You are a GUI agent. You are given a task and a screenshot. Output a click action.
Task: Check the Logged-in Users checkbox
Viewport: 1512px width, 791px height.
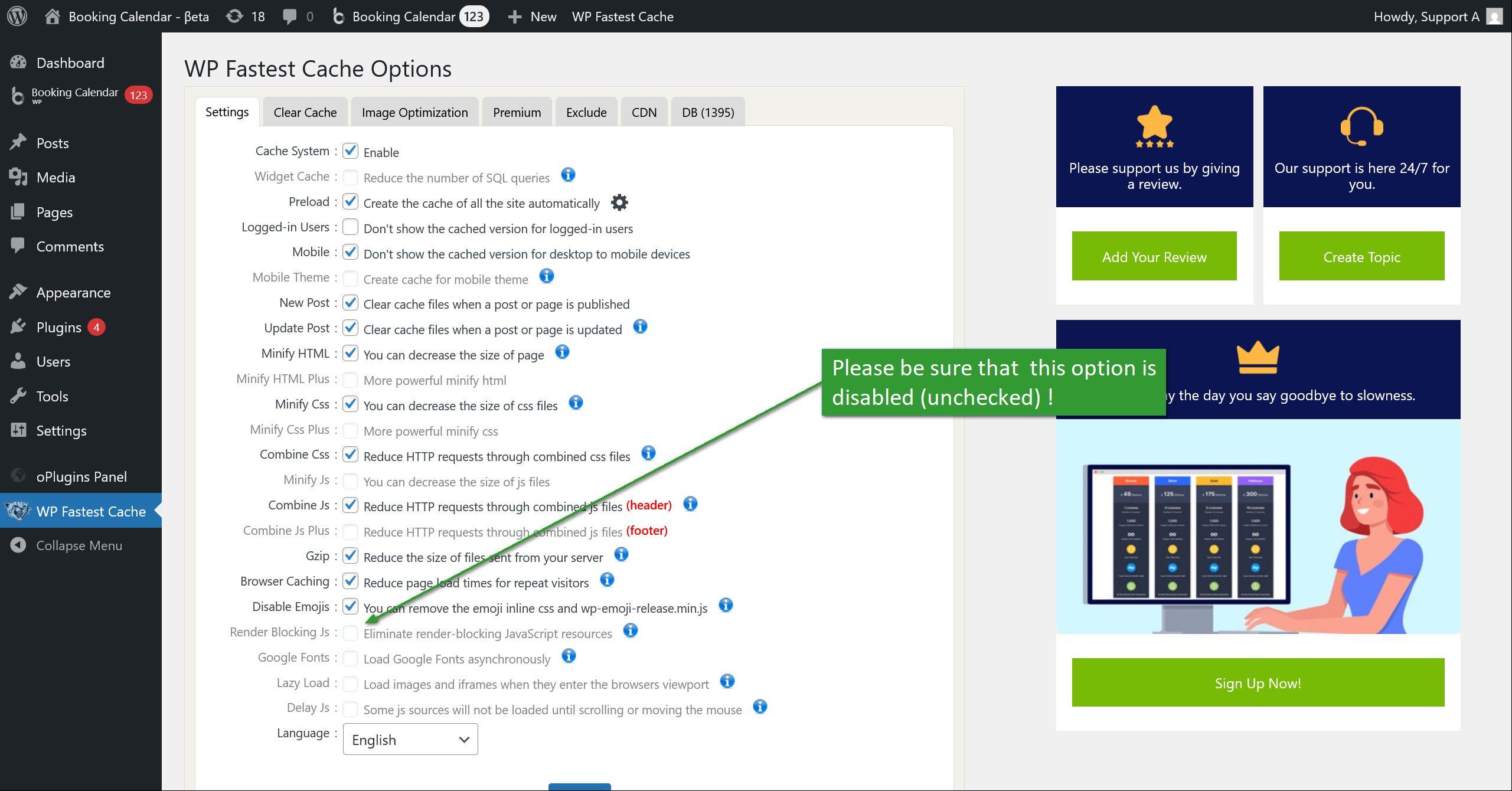(351, 227)
